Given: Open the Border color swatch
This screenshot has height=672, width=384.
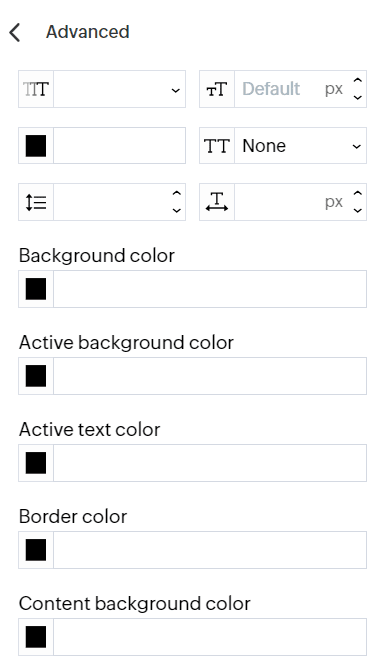Looking at the screenshot, I should tap(36, 550).
